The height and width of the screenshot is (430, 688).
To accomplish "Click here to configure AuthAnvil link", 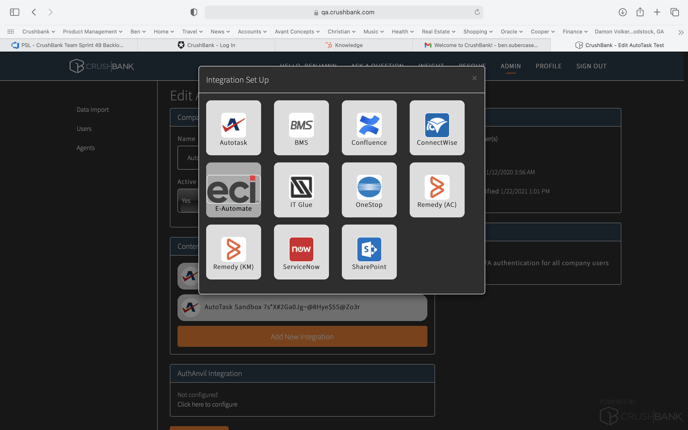I will tap(207, 405).
